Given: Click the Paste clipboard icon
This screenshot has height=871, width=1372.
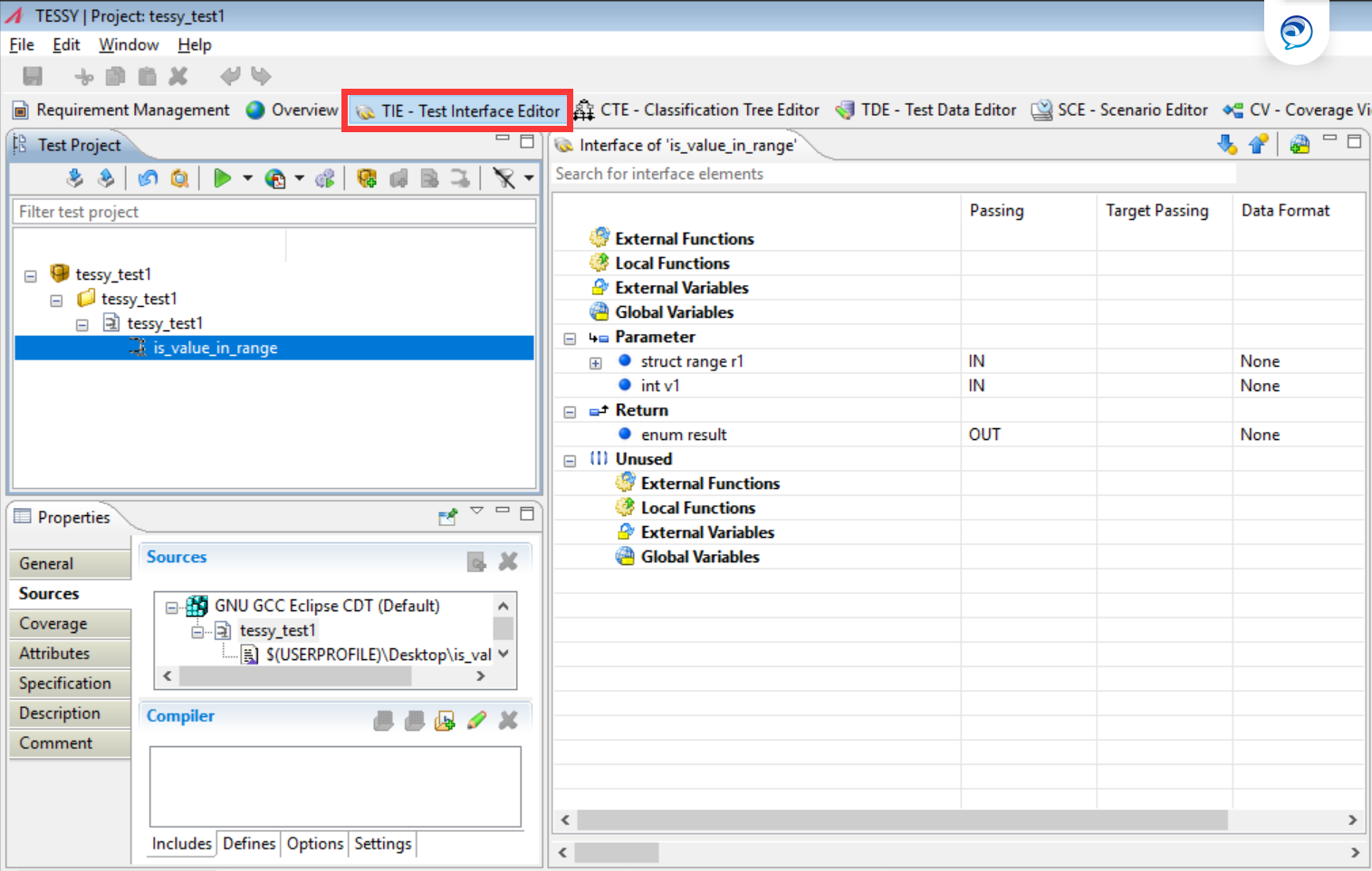Looking at the screenshot, I should pos(147,76).
